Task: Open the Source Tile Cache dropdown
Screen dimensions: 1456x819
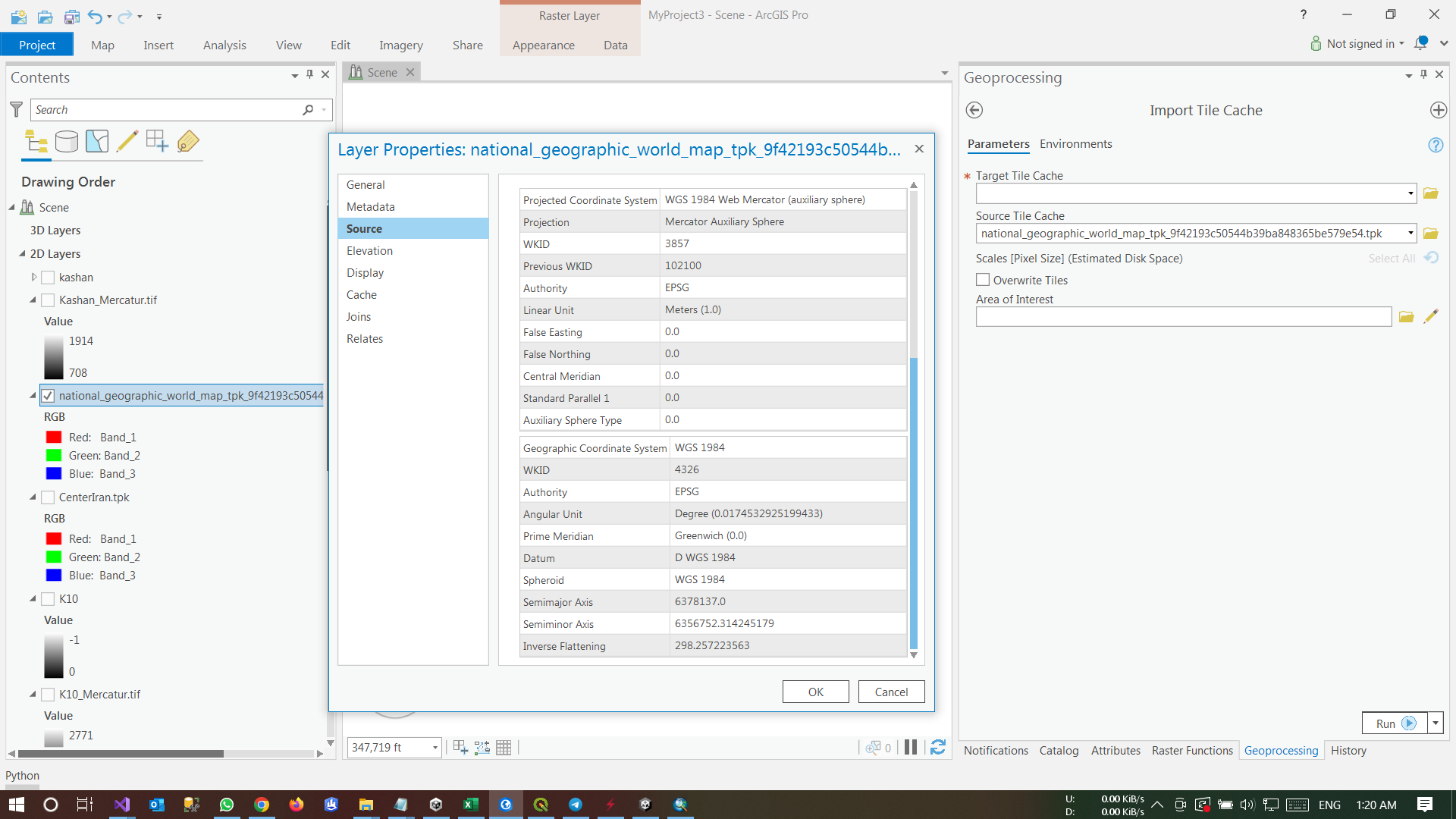Action: (1410, 234)
